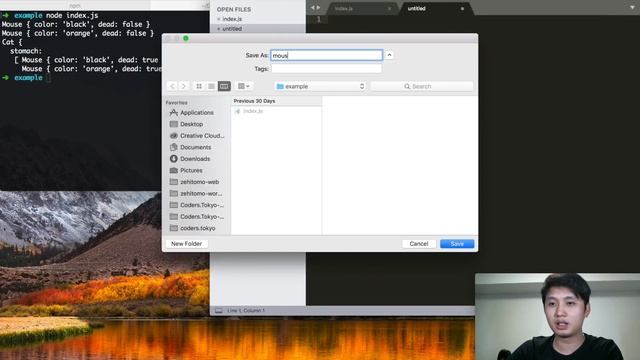Go forward in save dialog

pos(184,86)
